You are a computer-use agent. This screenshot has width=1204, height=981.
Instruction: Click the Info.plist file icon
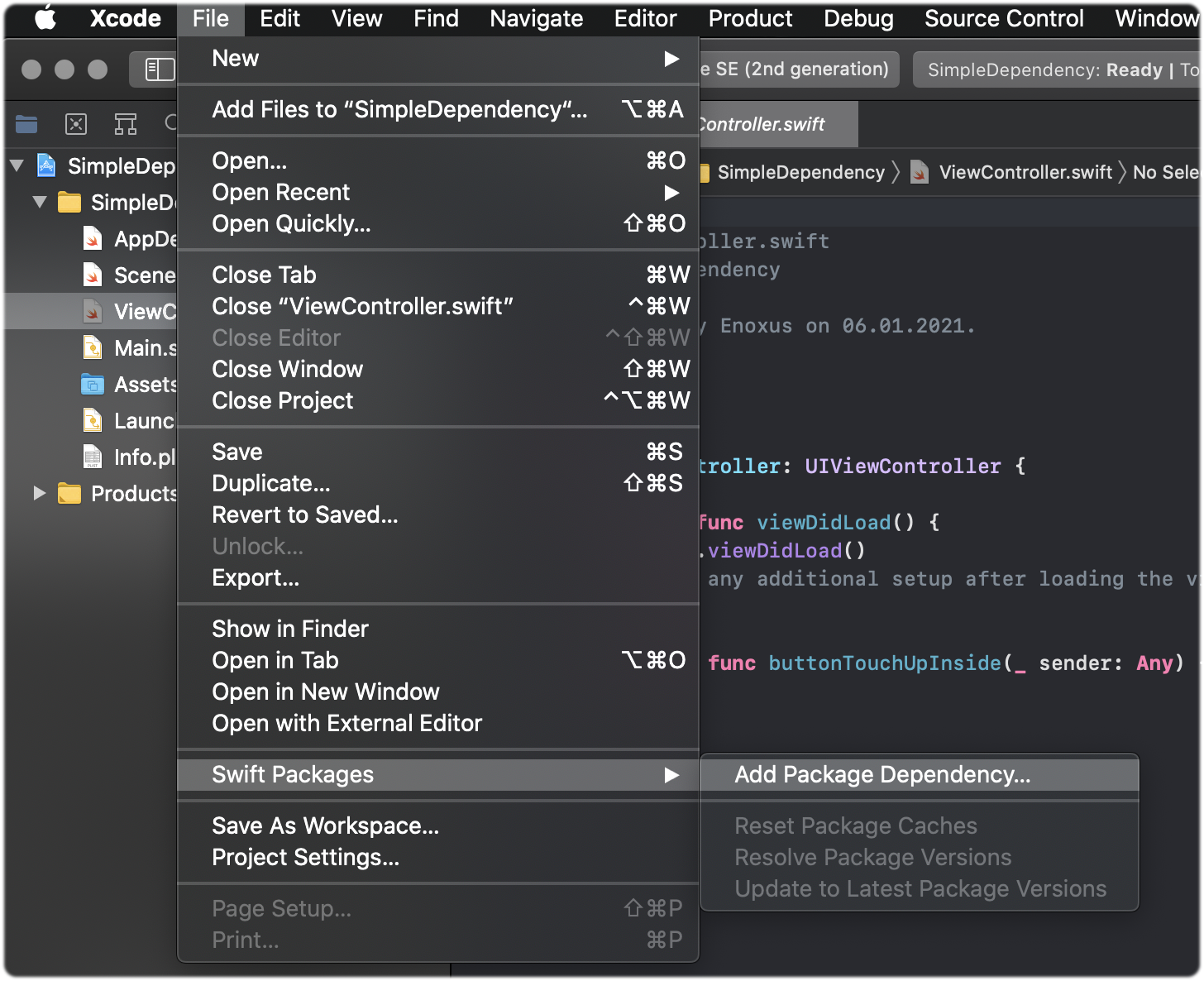point(93,457)
